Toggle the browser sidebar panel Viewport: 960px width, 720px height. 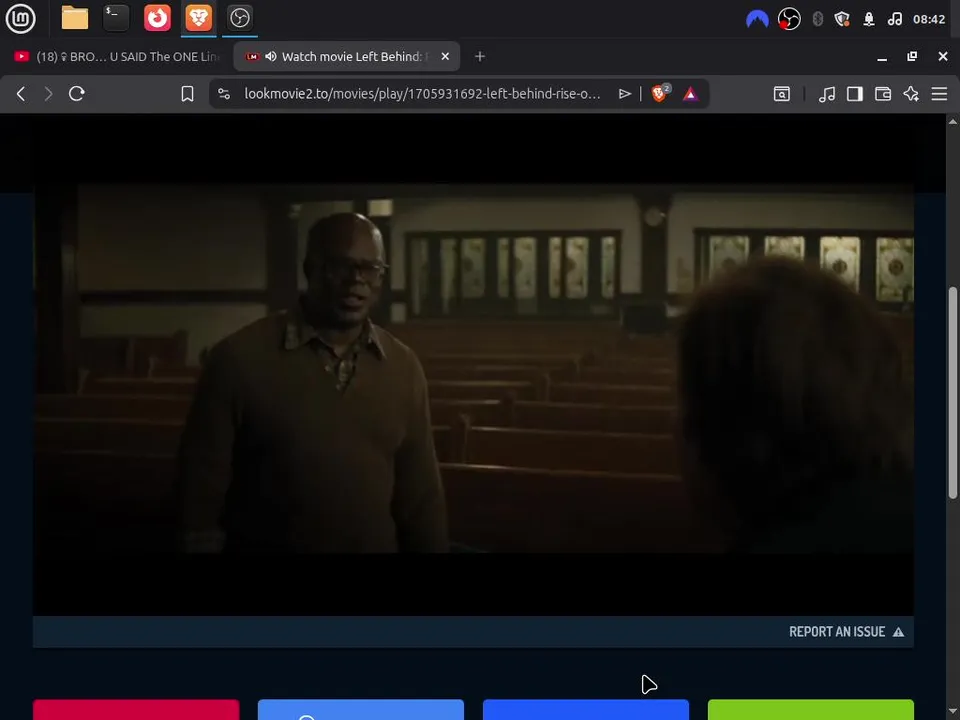click(855, 94)
